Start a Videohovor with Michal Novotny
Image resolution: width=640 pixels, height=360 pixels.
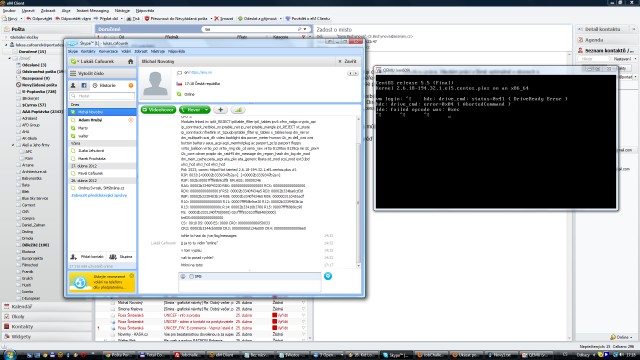158,110
